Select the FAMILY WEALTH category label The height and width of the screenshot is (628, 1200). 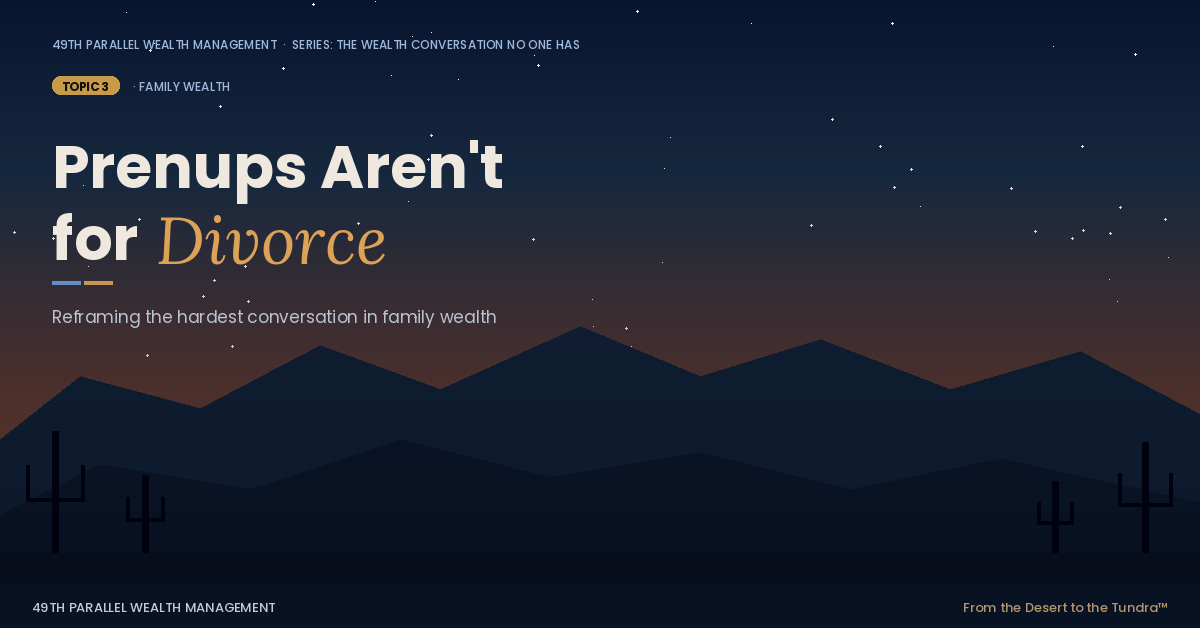coord(184,87)
